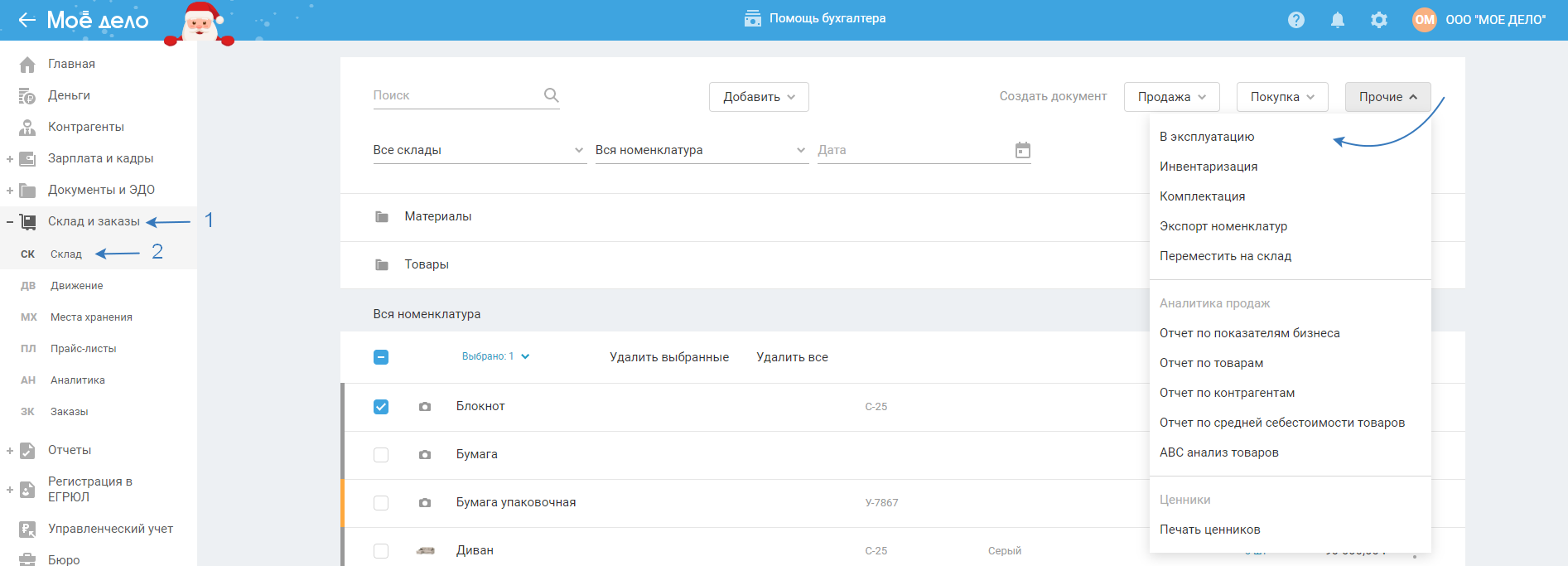1568x566 pixels.
Task: Click the back arrow beside Моё дело logo
Action: 27,20
